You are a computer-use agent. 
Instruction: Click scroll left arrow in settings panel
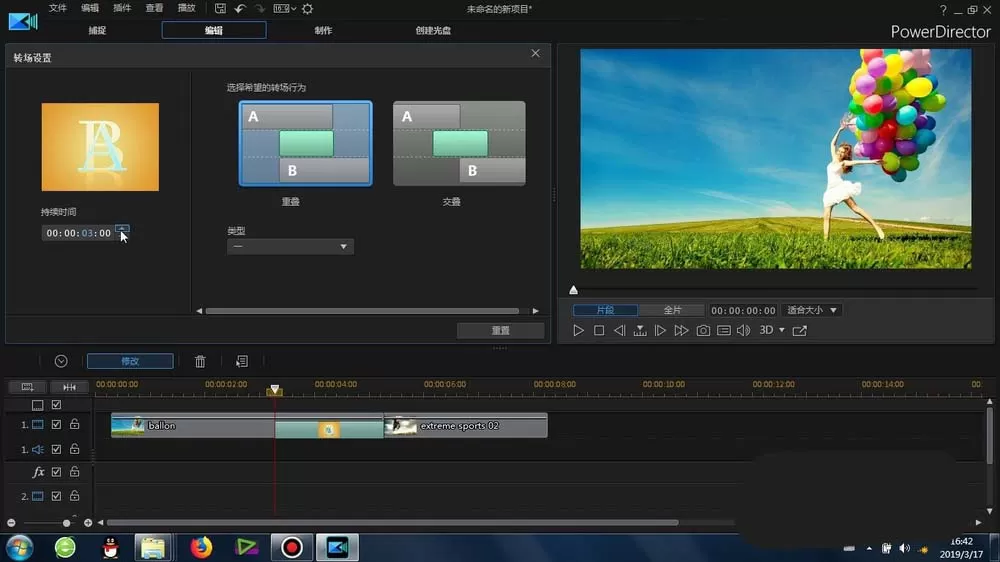[x=199, y=311]
